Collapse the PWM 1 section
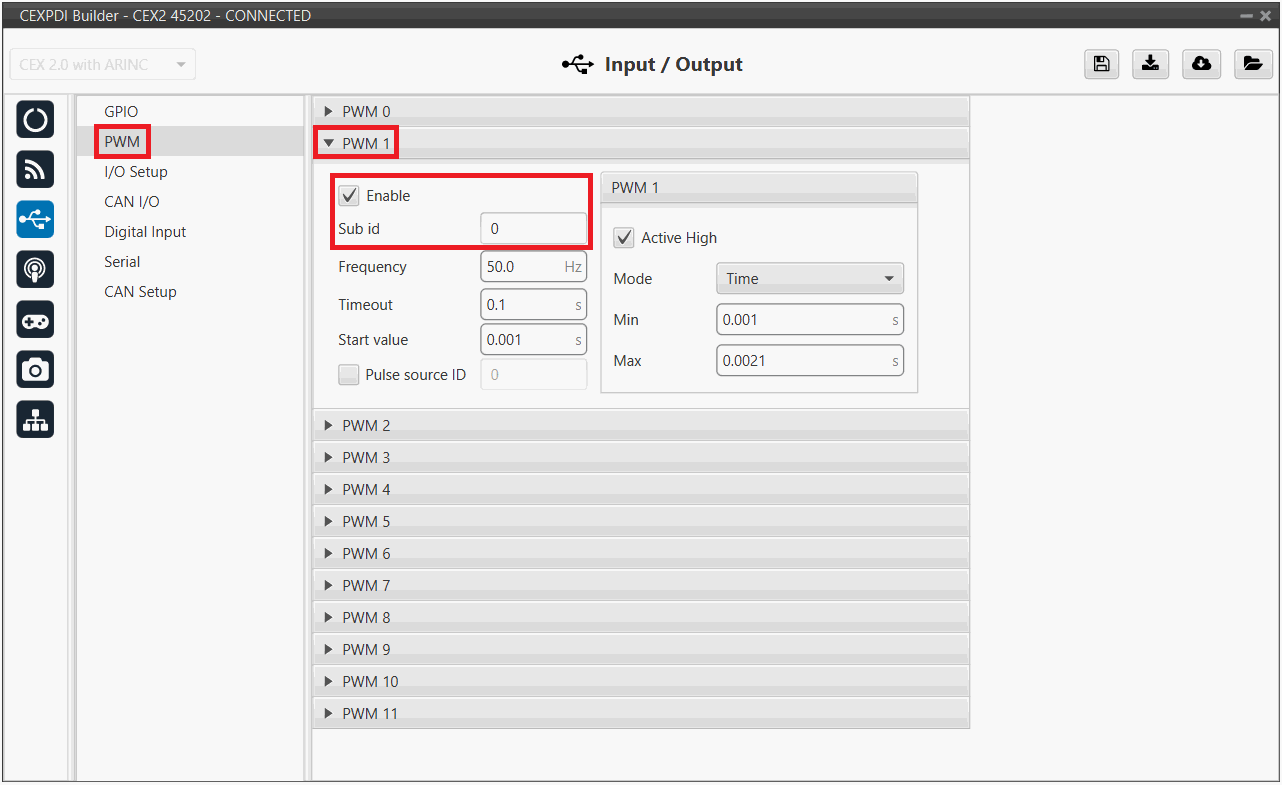This screenshot has width=1282, height=785. point(366,144)
